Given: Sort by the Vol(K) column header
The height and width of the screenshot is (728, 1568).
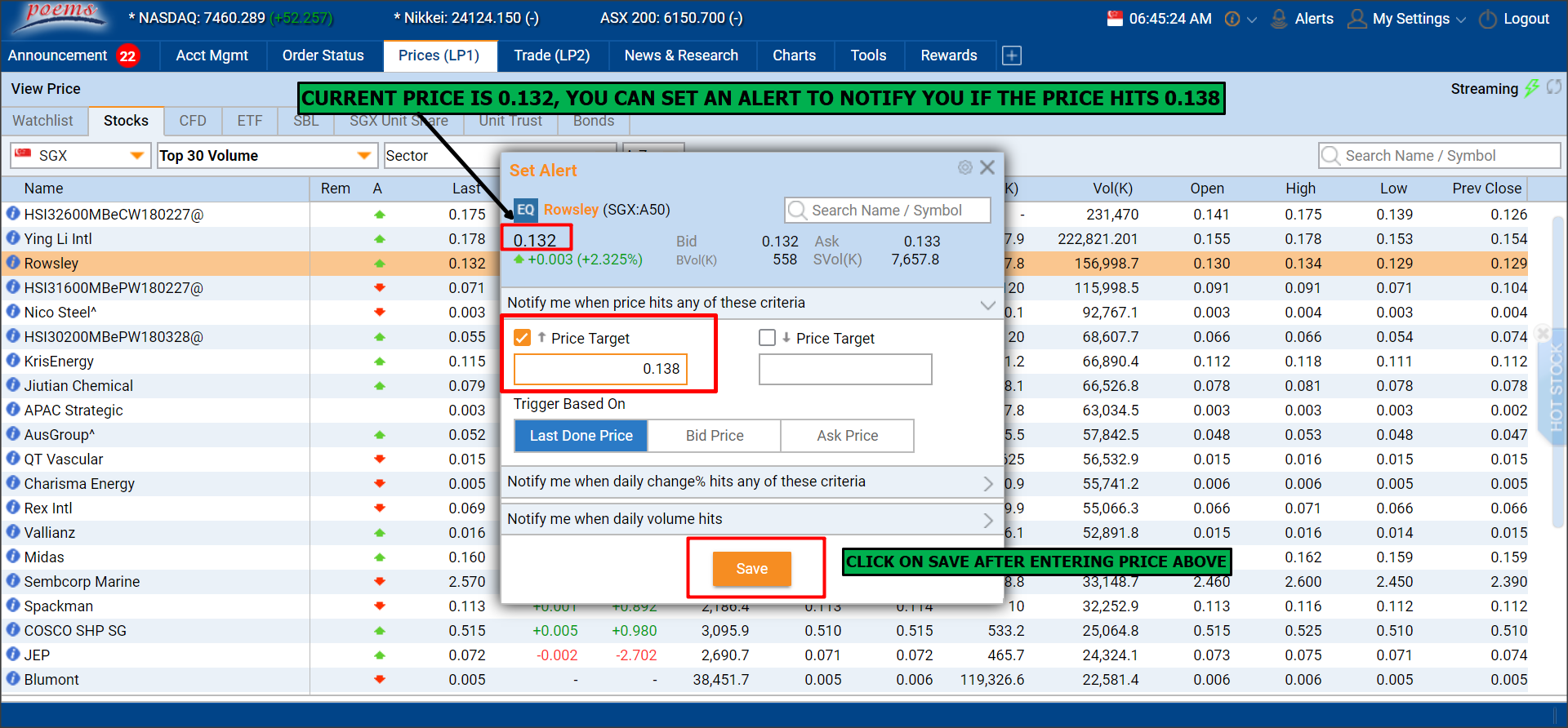Looking at the screenshot, I should point(1112,189).
